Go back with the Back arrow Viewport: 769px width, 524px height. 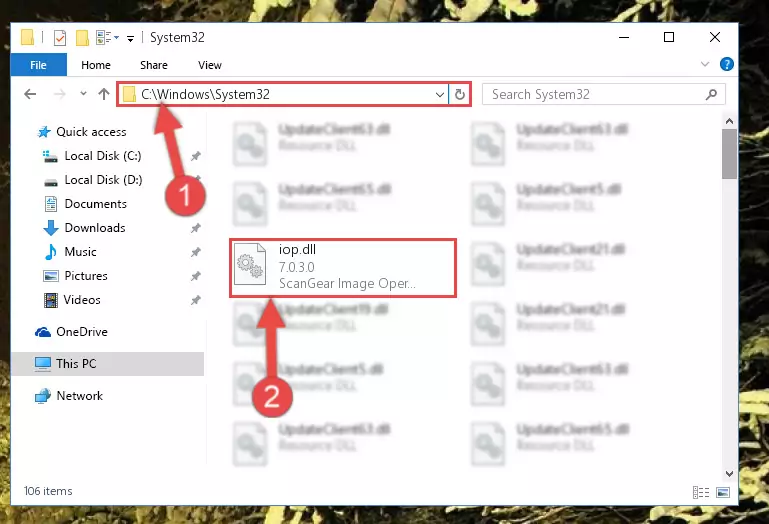(30, 94)
